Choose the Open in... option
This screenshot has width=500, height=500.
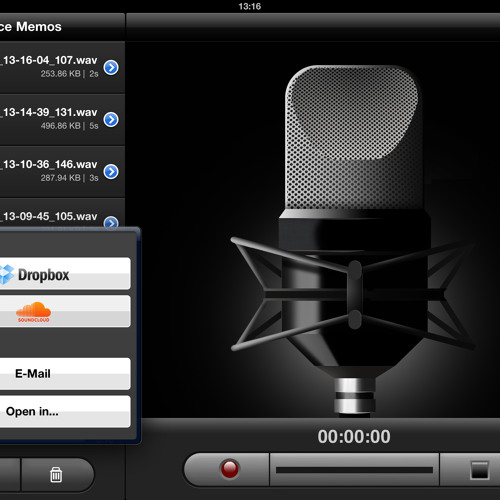(65, 411)
